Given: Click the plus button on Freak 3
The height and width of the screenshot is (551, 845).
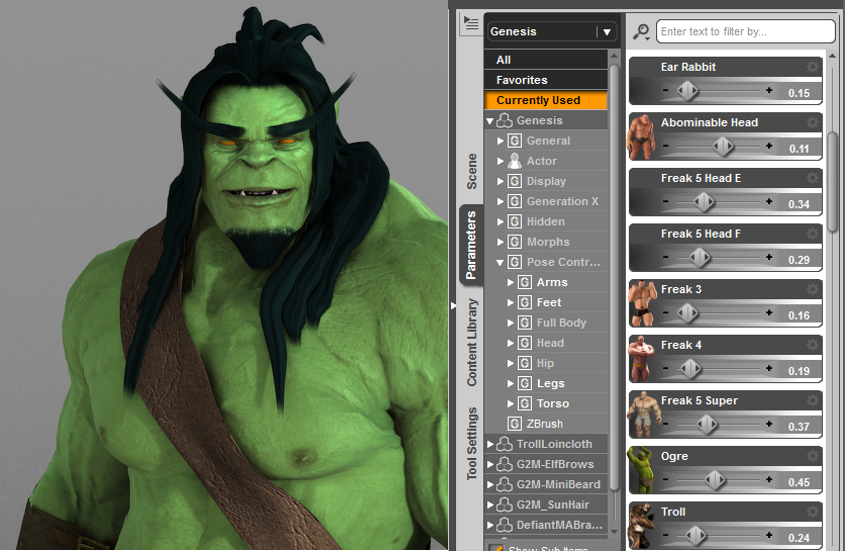Looking at the screenshot, I should pyautogui.click(x=769, y=313).
